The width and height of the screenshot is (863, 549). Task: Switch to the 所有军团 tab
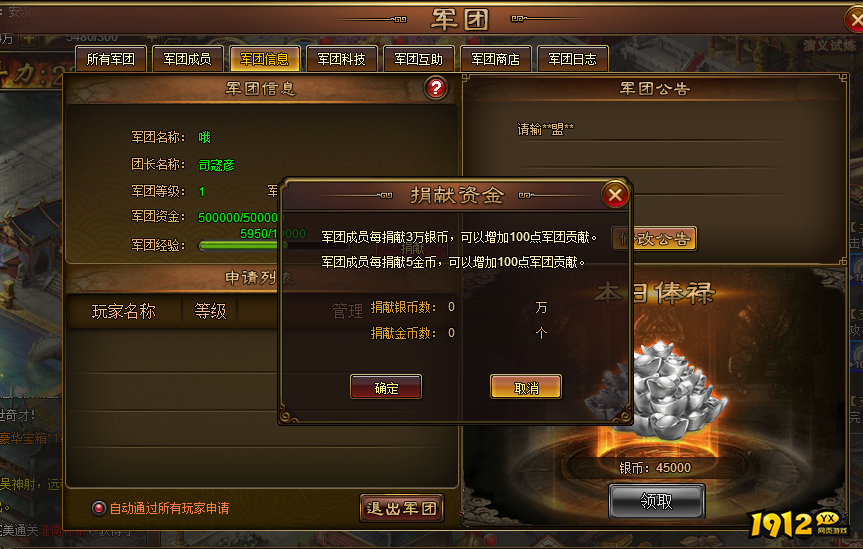pyautogui.click(x=111, y=59)
